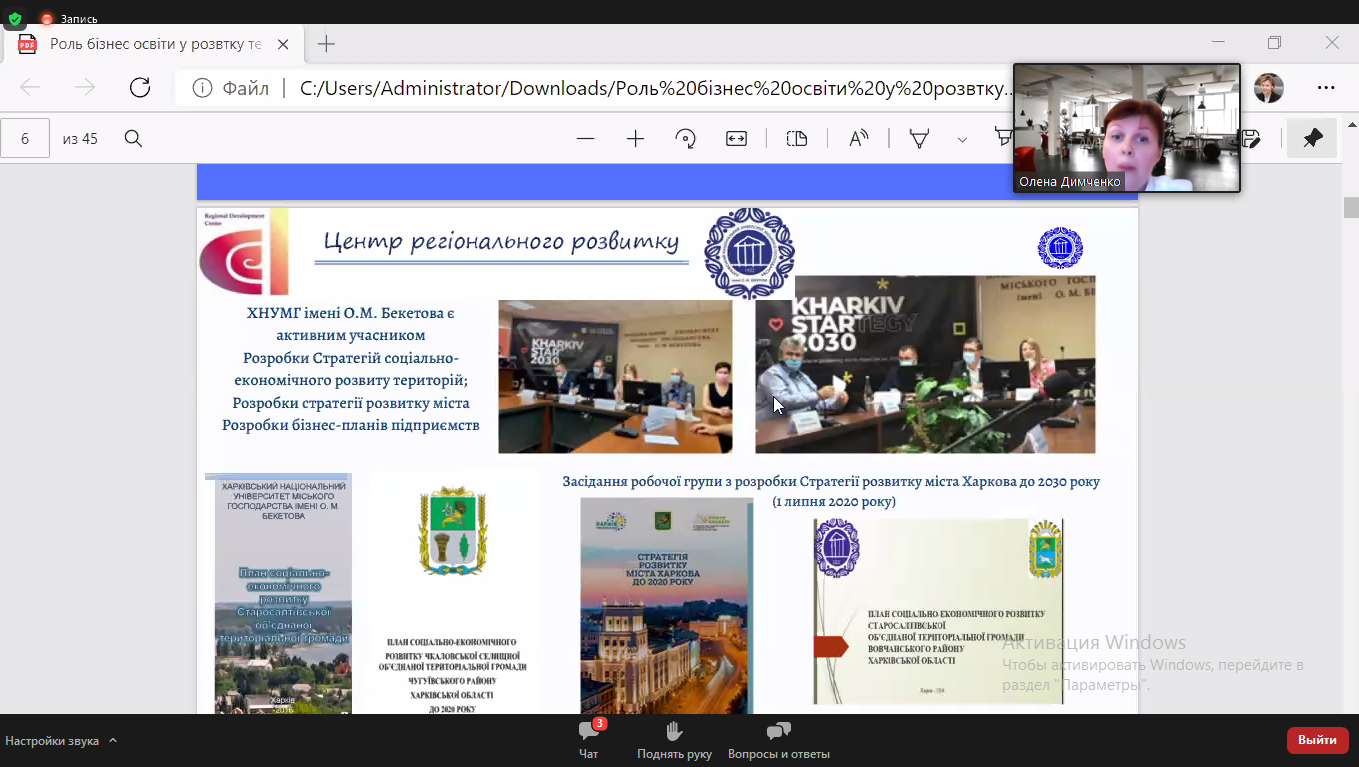The height and width of the screenshot is (767, 1359).
Task: Select the PDF browser tab
Action: click(x=155, y=44)
